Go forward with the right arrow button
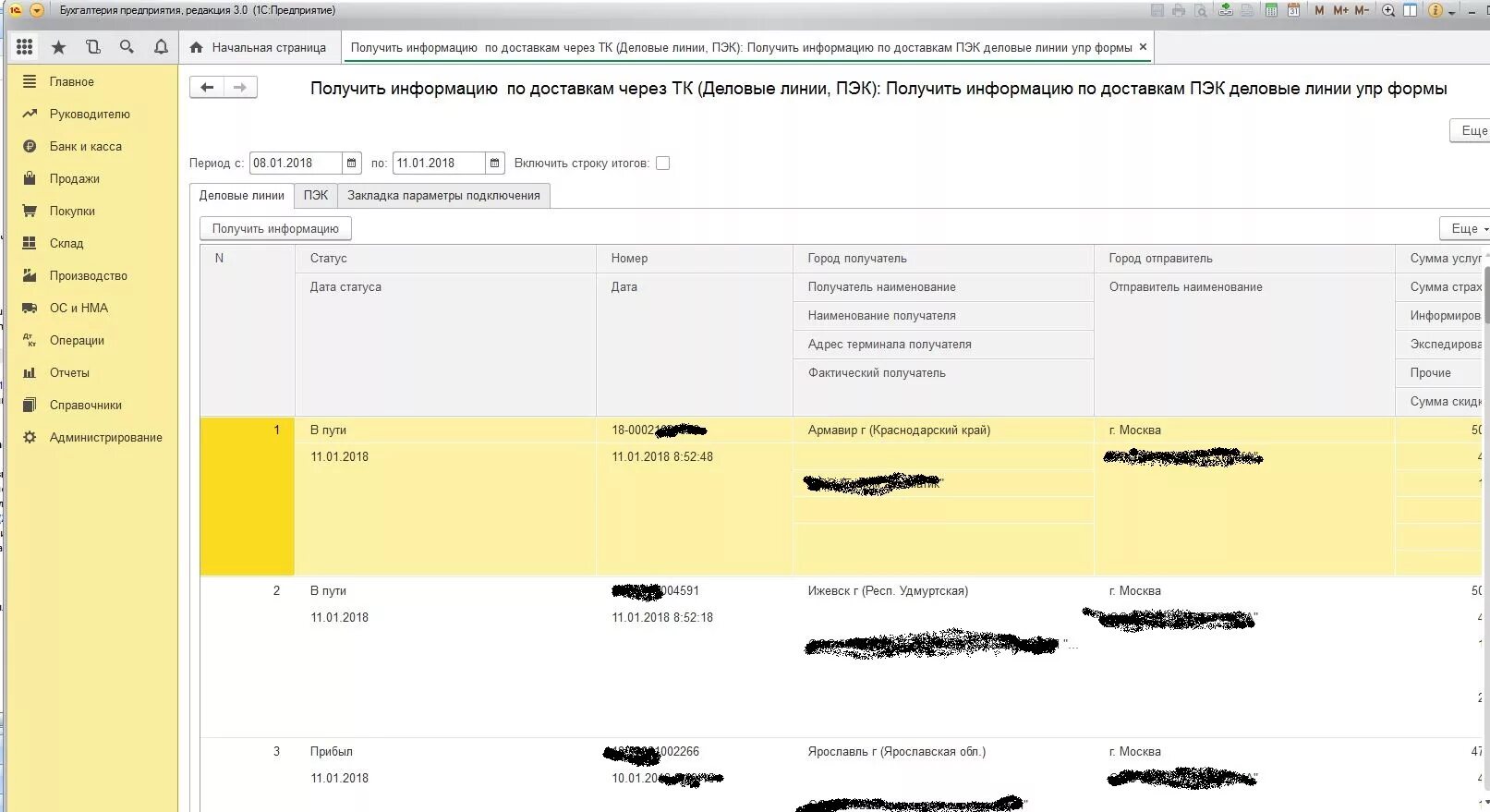This screenshot has height=812, width=1490. point(240,87)
